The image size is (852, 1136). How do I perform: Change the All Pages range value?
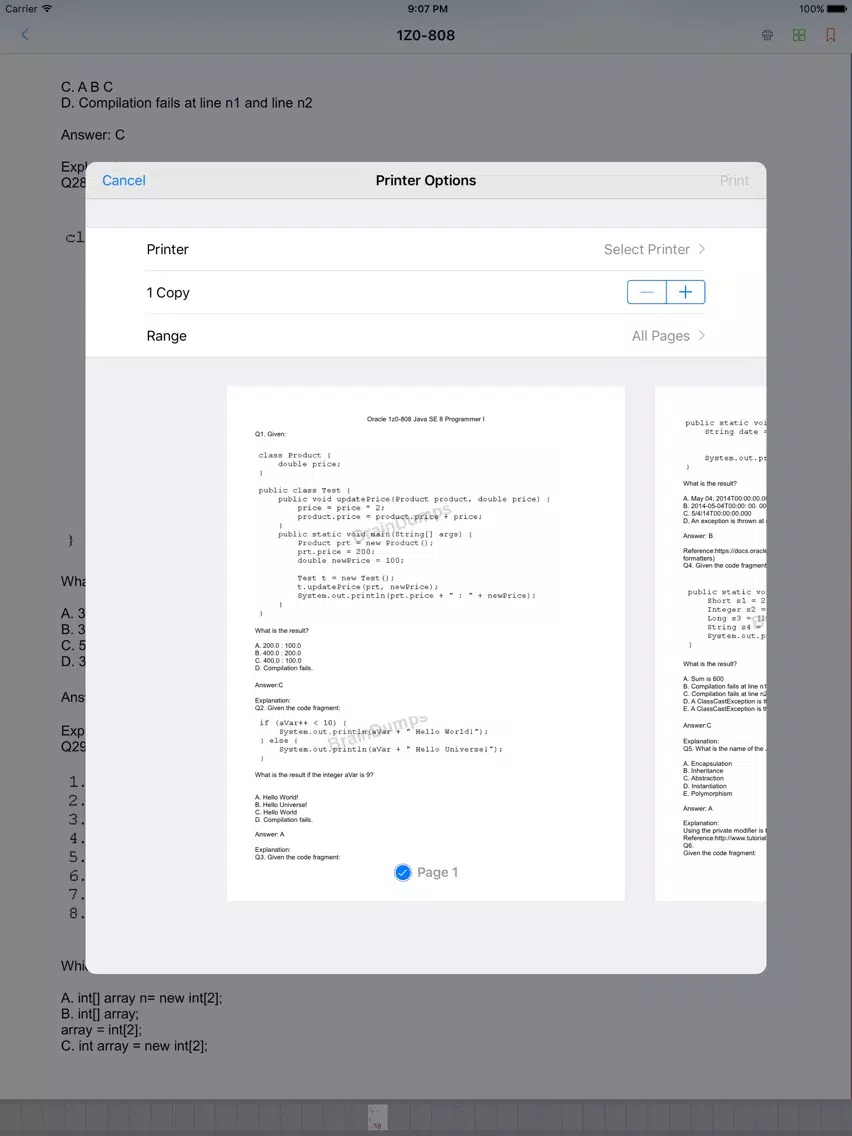pos(660,335)
